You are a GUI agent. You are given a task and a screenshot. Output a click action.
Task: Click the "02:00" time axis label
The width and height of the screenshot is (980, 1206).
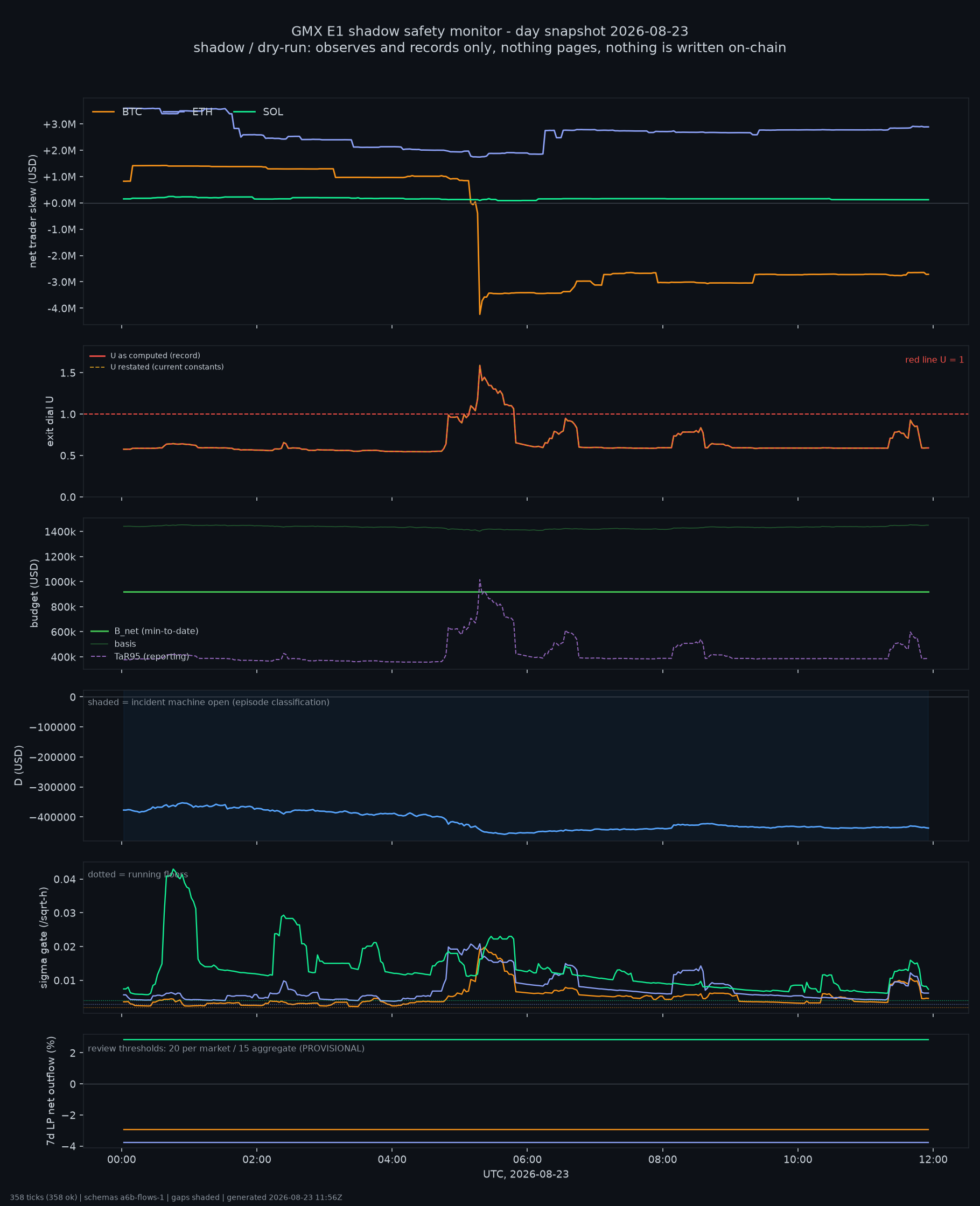257,1160
